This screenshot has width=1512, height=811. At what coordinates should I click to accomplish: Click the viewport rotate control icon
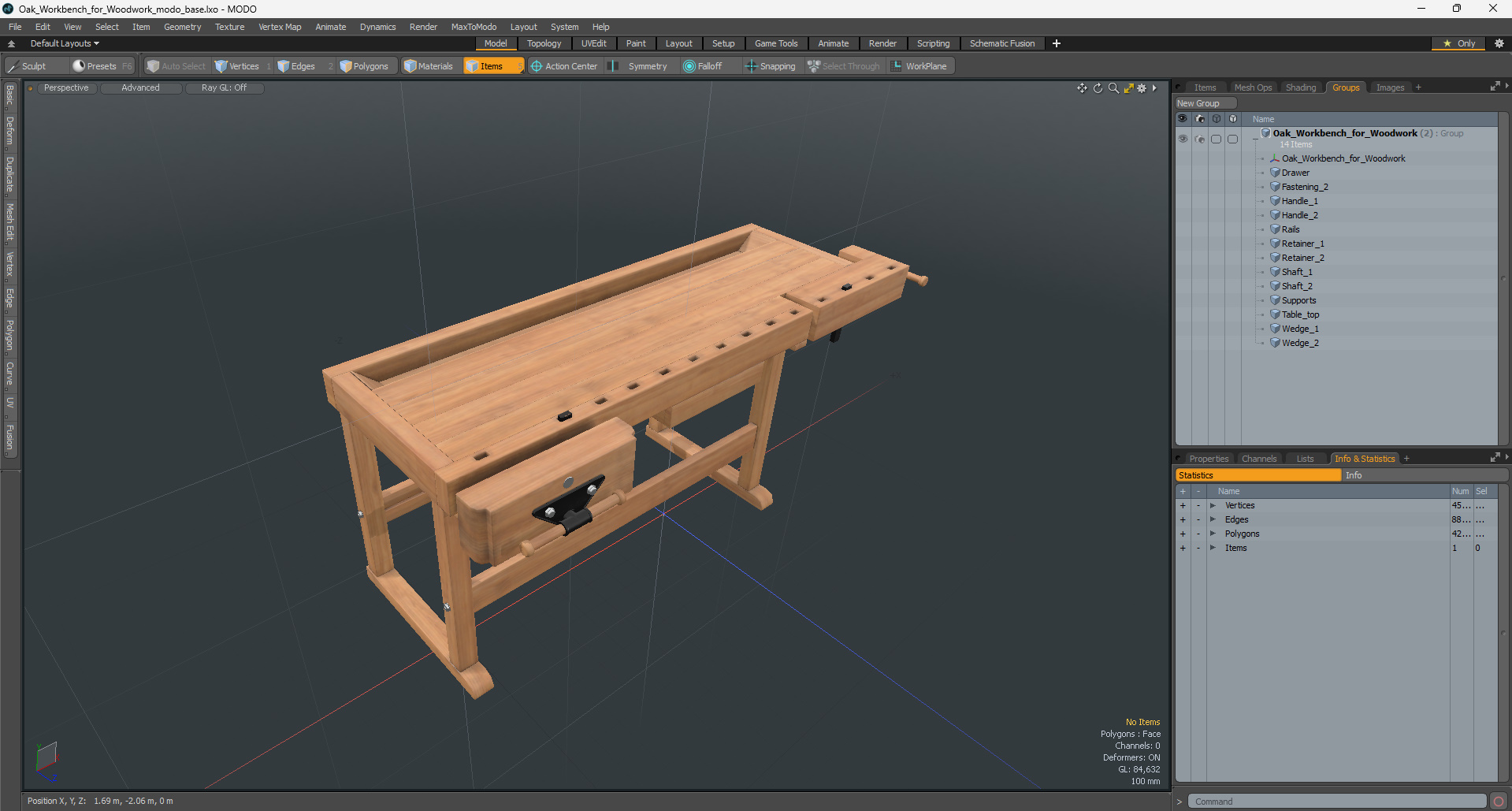(1098, 88)
